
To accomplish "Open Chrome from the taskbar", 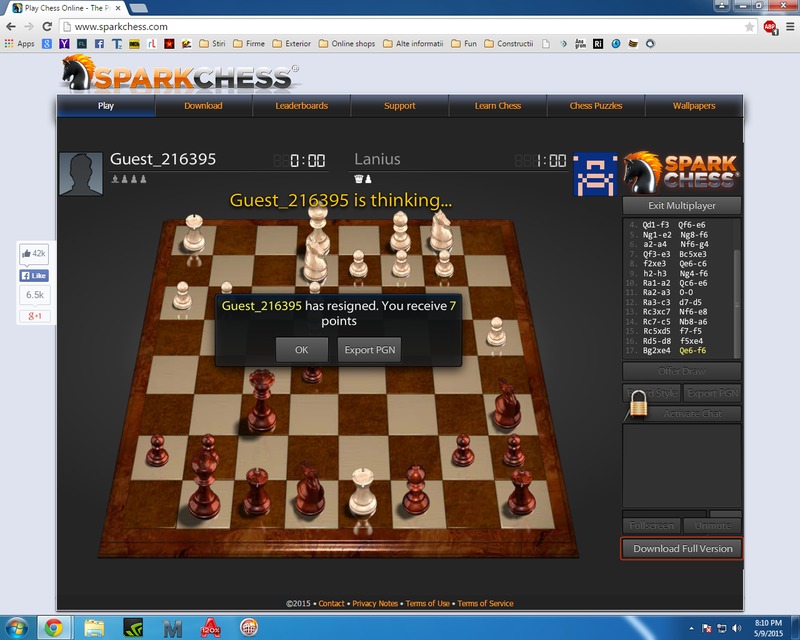I will 53,627.
